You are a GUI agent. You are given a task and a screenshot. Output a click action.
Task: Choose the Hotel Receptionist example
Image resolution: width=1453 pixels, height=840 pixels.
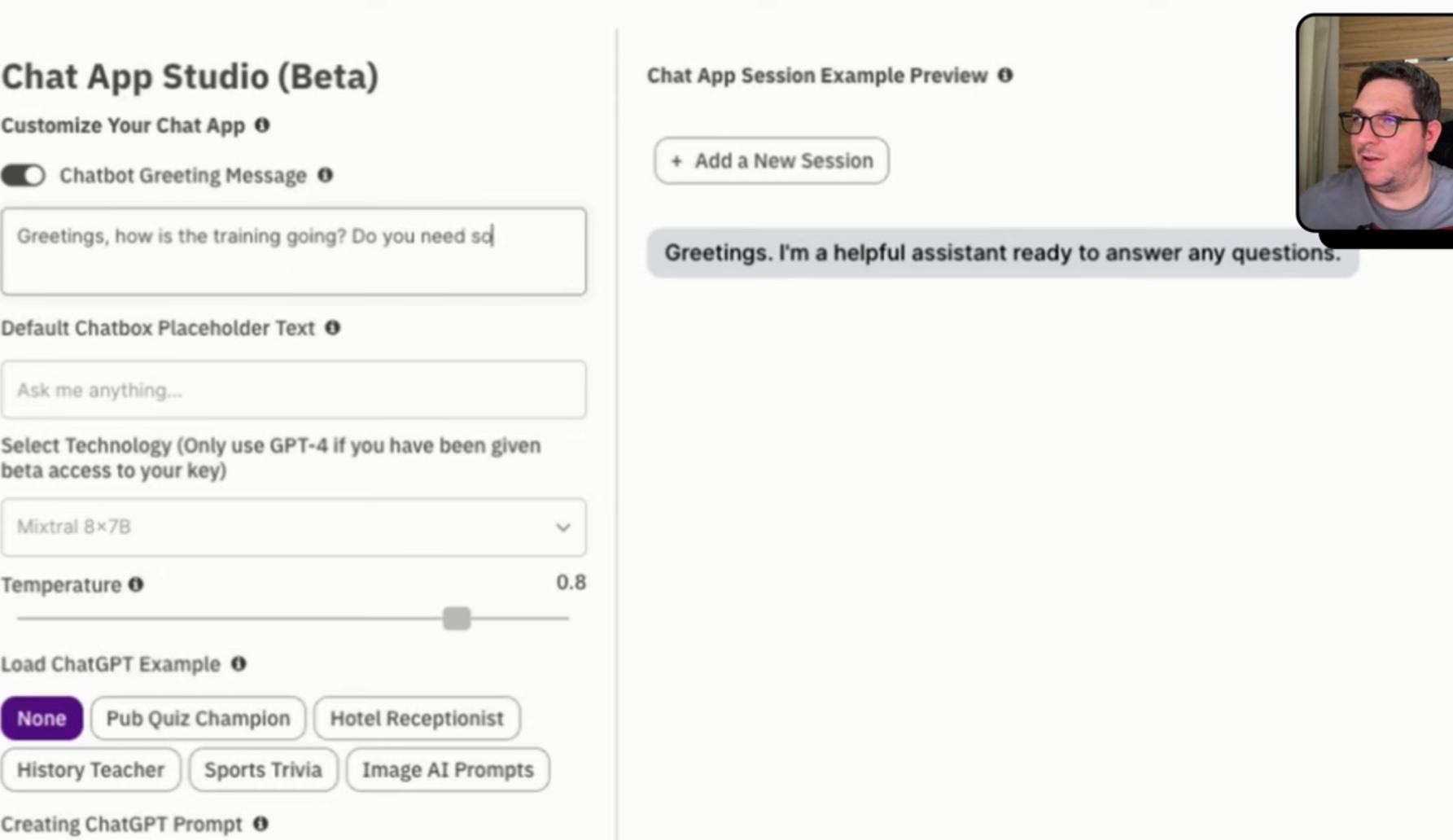[417, 718]
